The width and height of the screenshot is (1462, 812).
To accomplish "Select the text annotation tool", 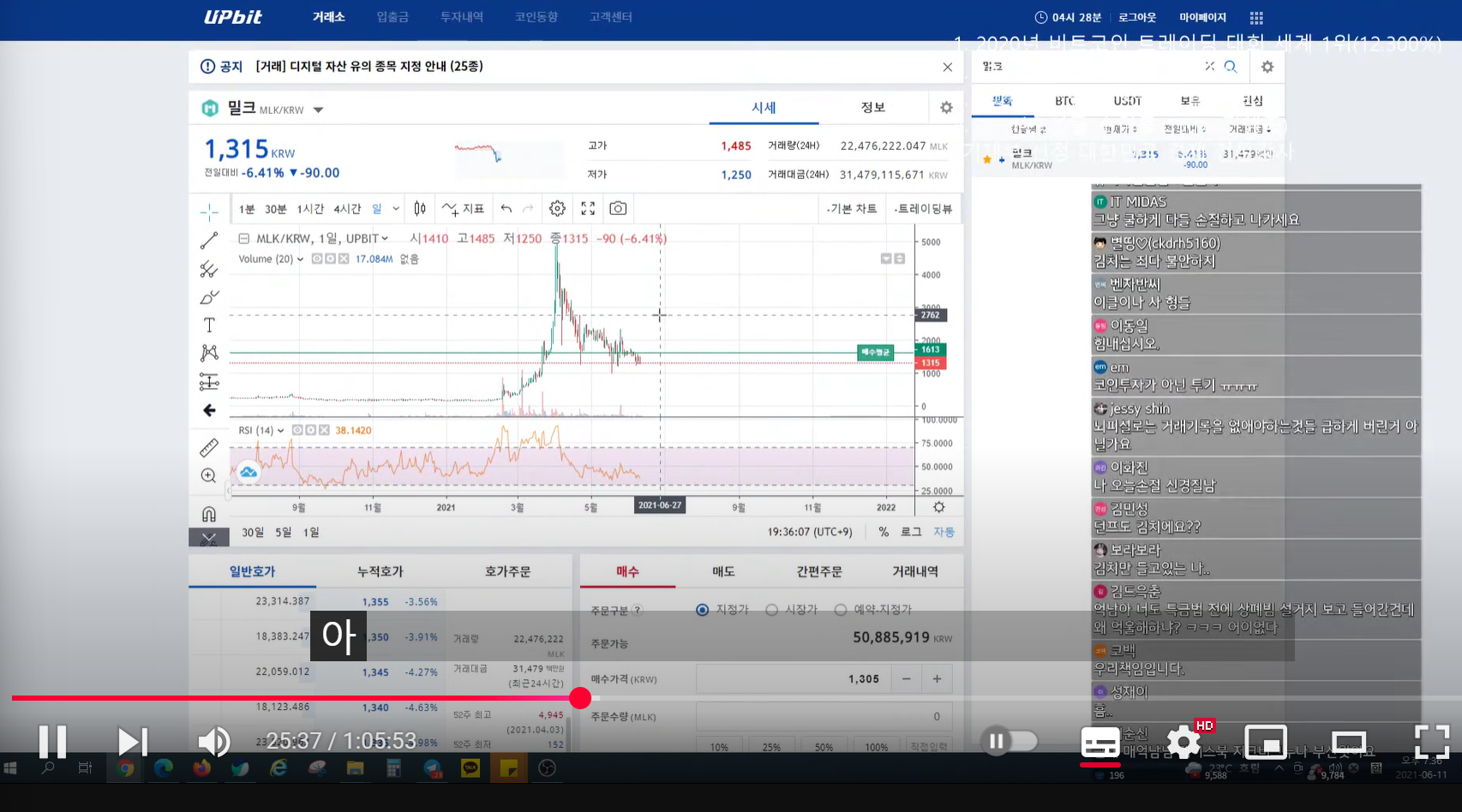I will point(209,325).
